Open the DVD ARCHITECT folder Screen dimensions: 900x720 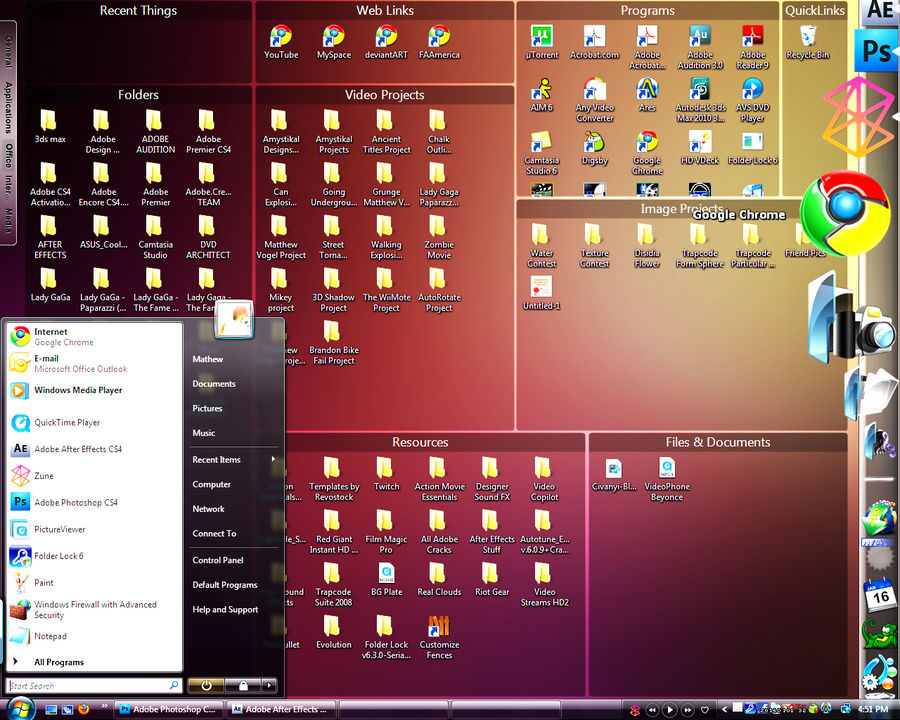point(208,237)
